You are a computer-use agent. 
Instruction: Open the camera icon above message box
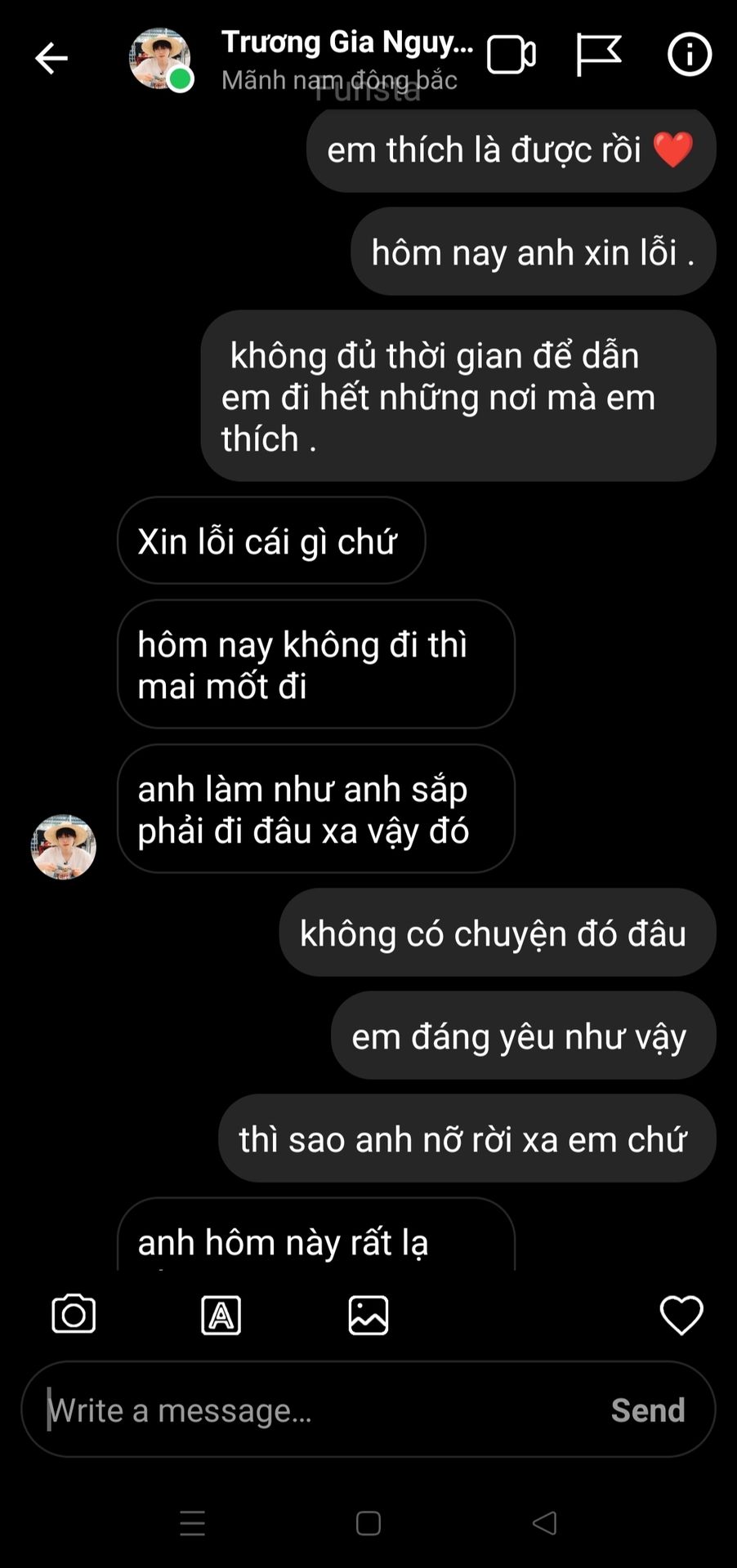pos(74,1314)
